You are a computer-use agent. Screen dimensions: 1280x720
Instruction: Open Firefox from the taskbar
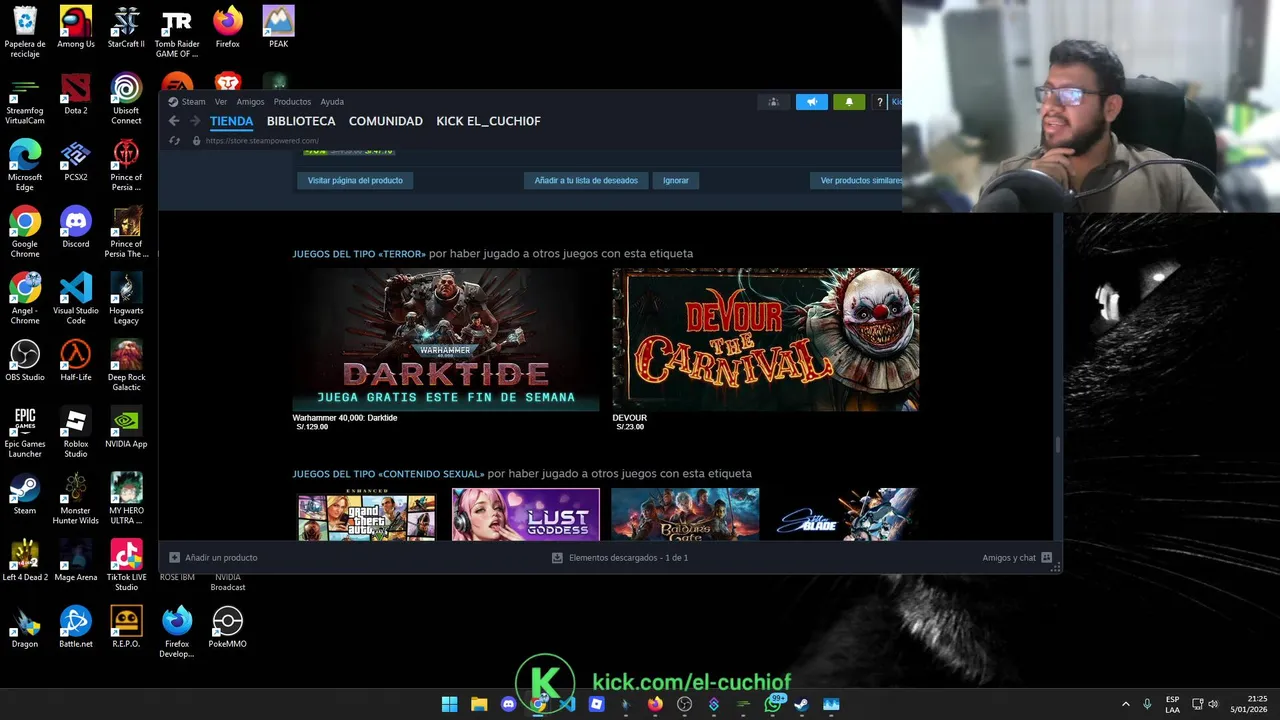click(655, 704)
